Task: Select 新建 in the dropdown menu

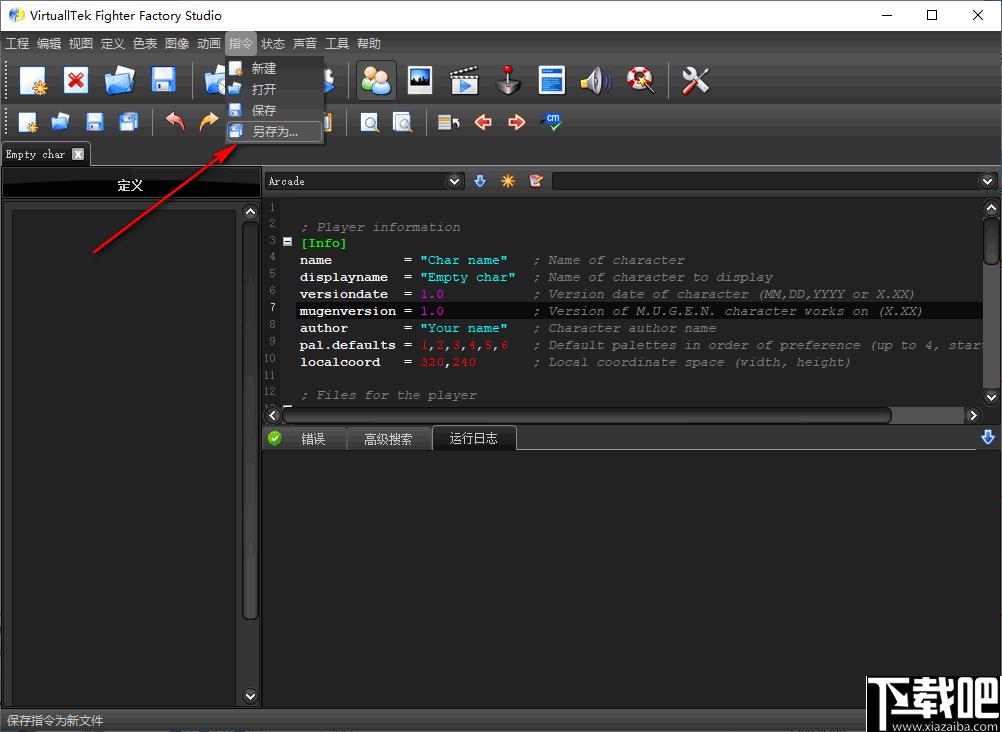Action: click(x=275, y=68)
